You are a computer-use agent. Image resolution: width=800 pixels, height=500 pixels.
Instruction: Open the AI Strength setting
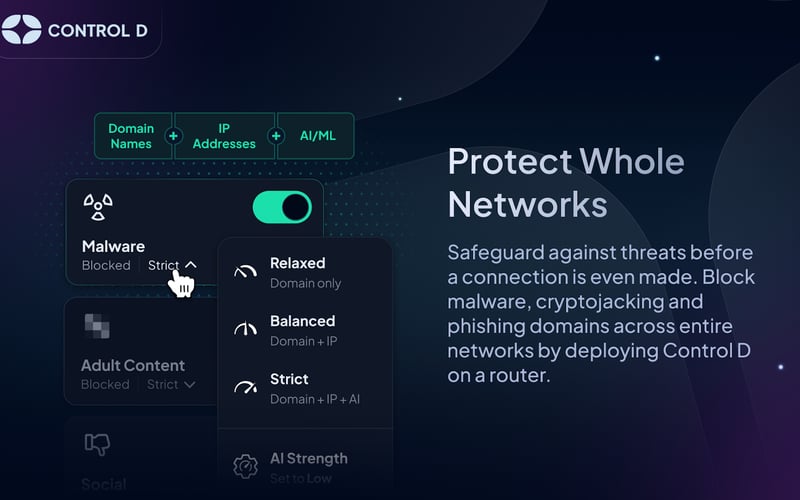[308, 464]
